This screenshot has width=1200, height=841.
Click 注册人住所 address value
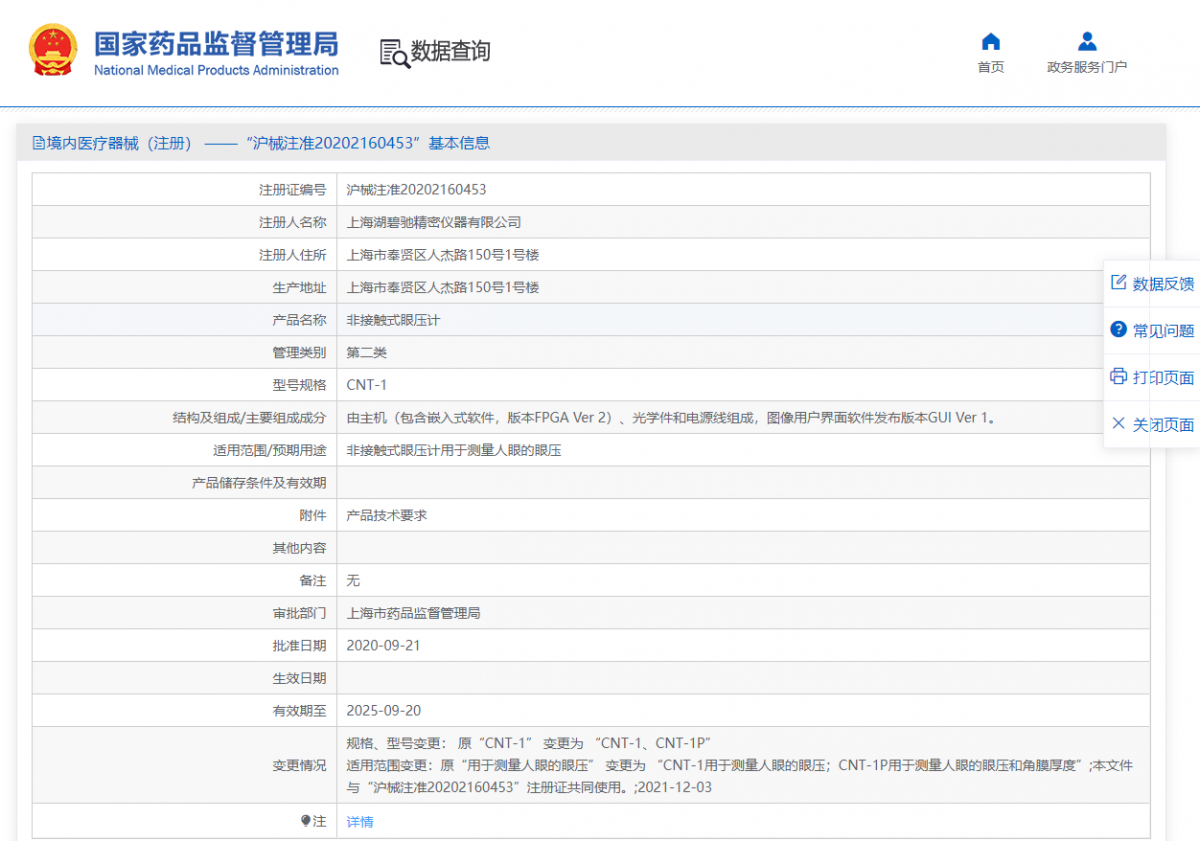[x=443, y=255]
